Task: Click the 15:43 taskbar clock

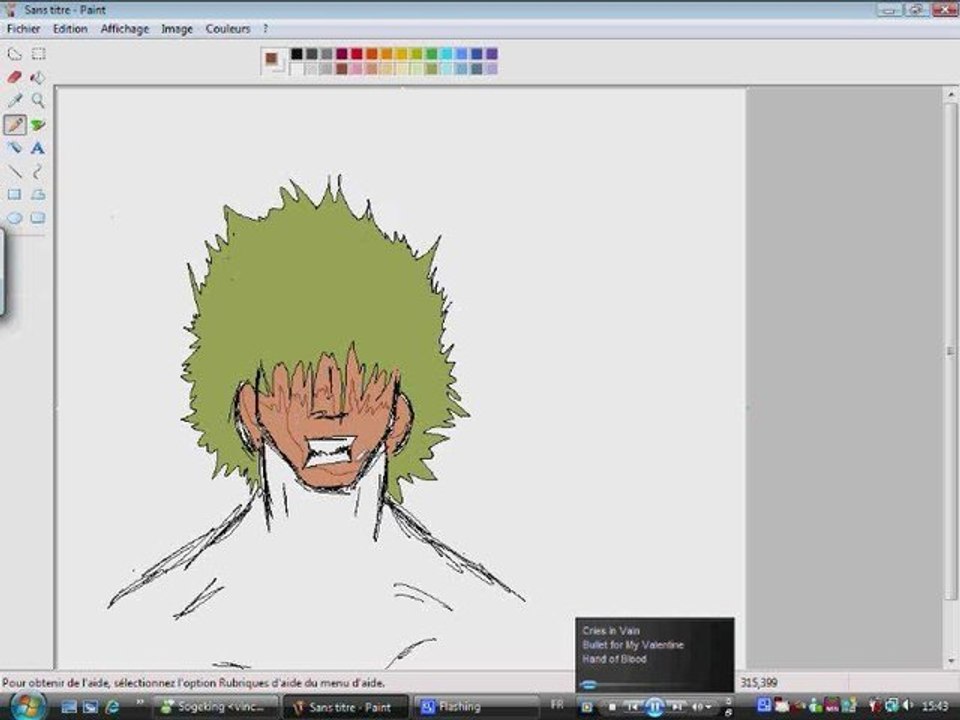Action: (935, 706)
